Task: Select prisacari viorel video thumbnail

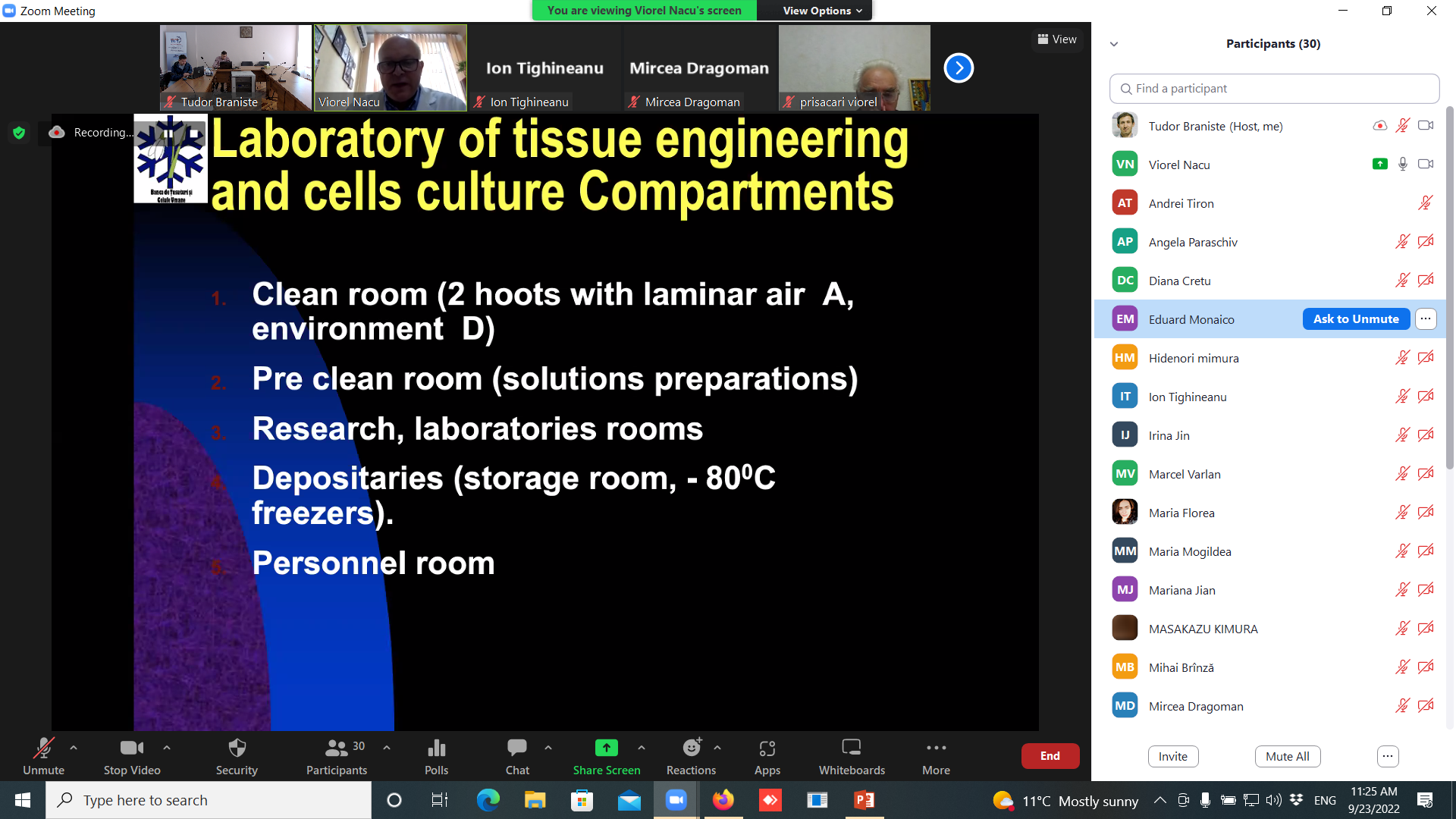Action: [x=855, y=68]
